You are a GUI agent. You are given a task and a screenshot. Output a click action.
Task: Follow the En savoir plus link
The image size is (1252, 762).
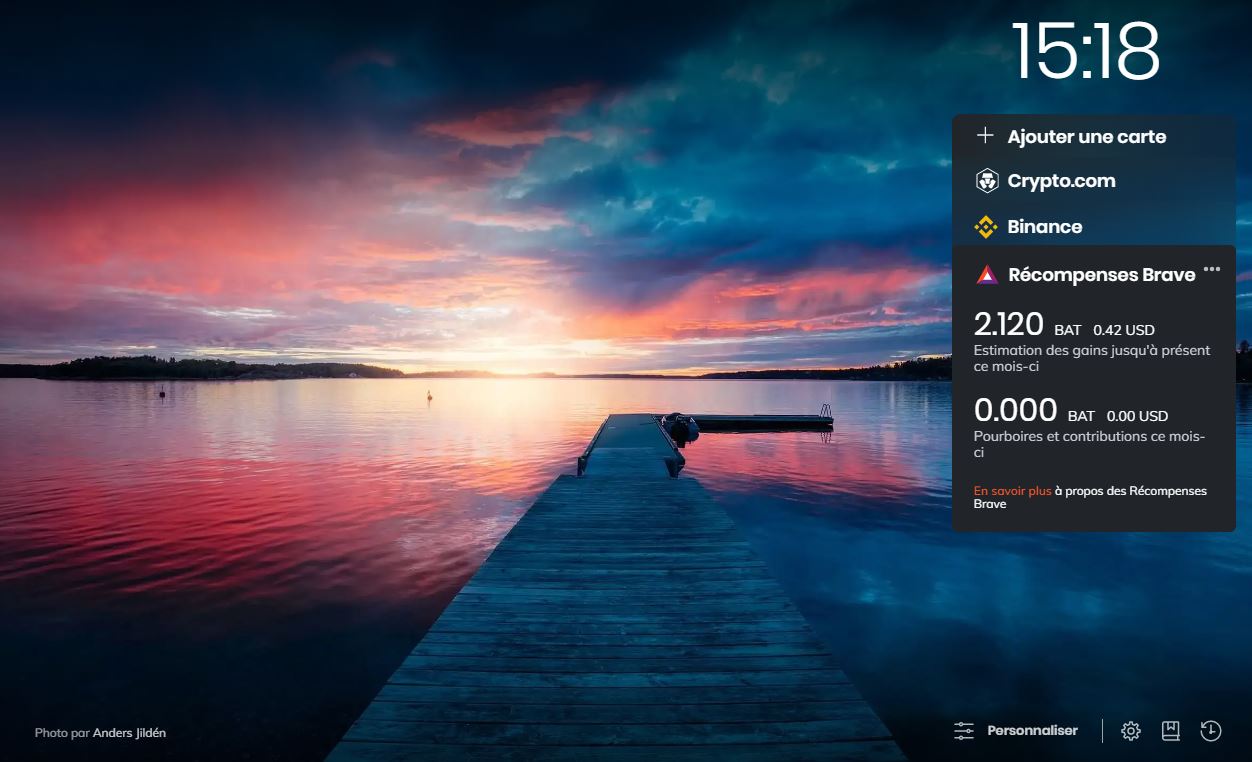point(1012,491)
